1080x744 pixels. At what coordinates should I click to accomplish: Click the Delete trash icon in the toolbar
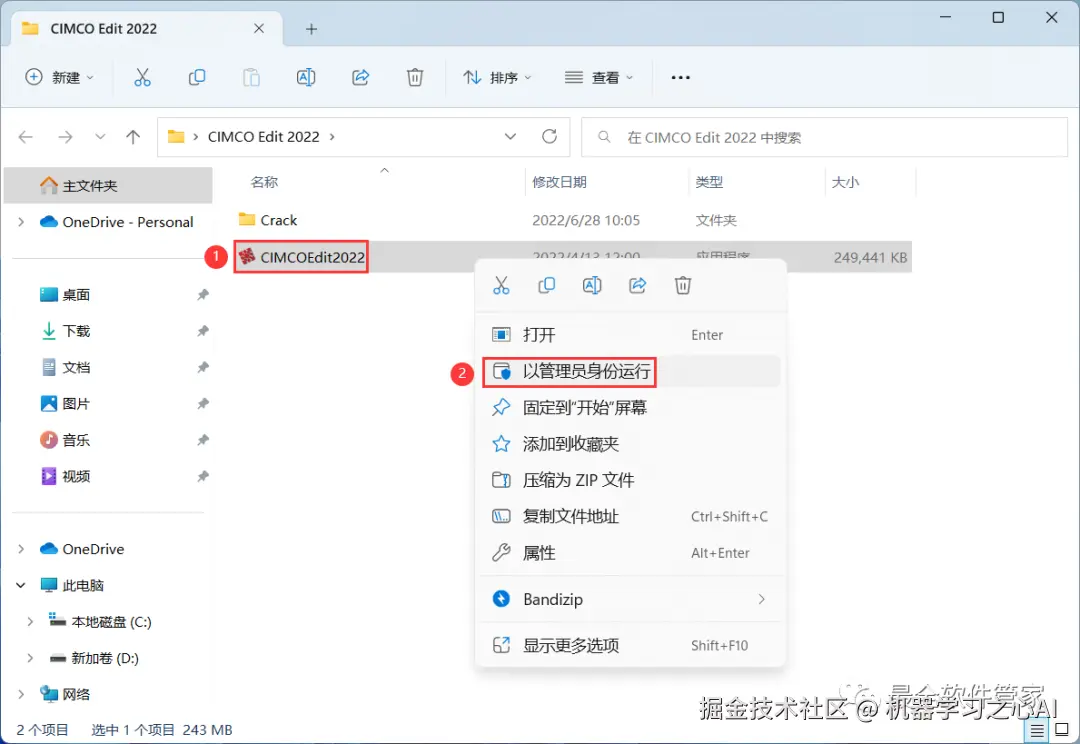click(x=415, y=77)
